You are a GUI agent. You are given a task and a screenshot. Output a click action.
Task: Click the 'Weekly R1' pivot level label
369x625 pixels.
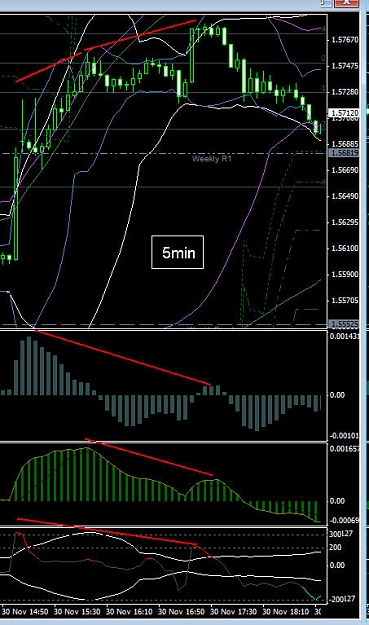pyautogui.click(x=212, y=159)
